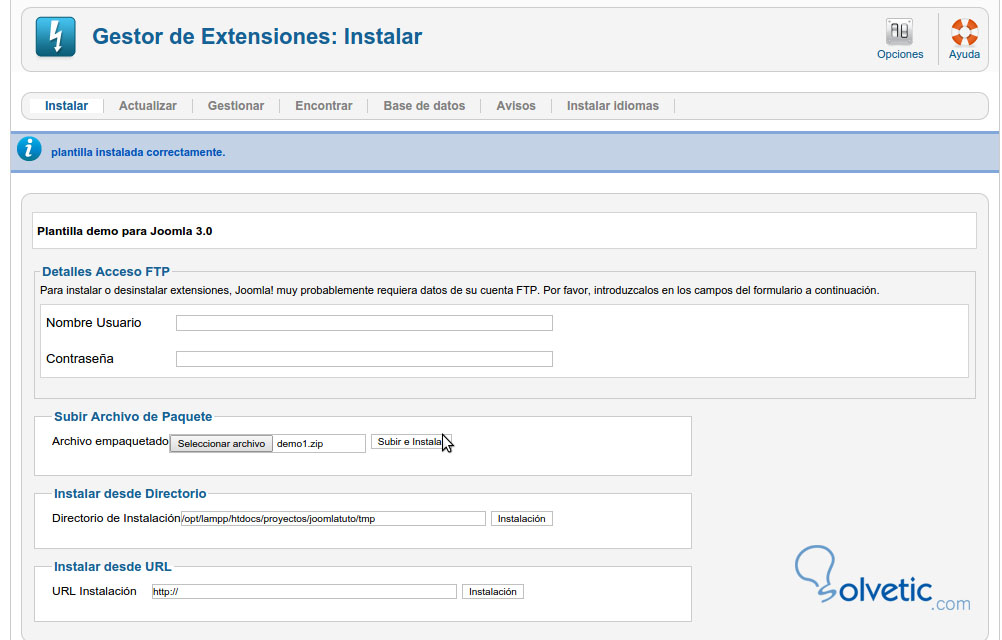Select the Contraseña password field
Screen dimensions: 1002x640
[364, 358]
